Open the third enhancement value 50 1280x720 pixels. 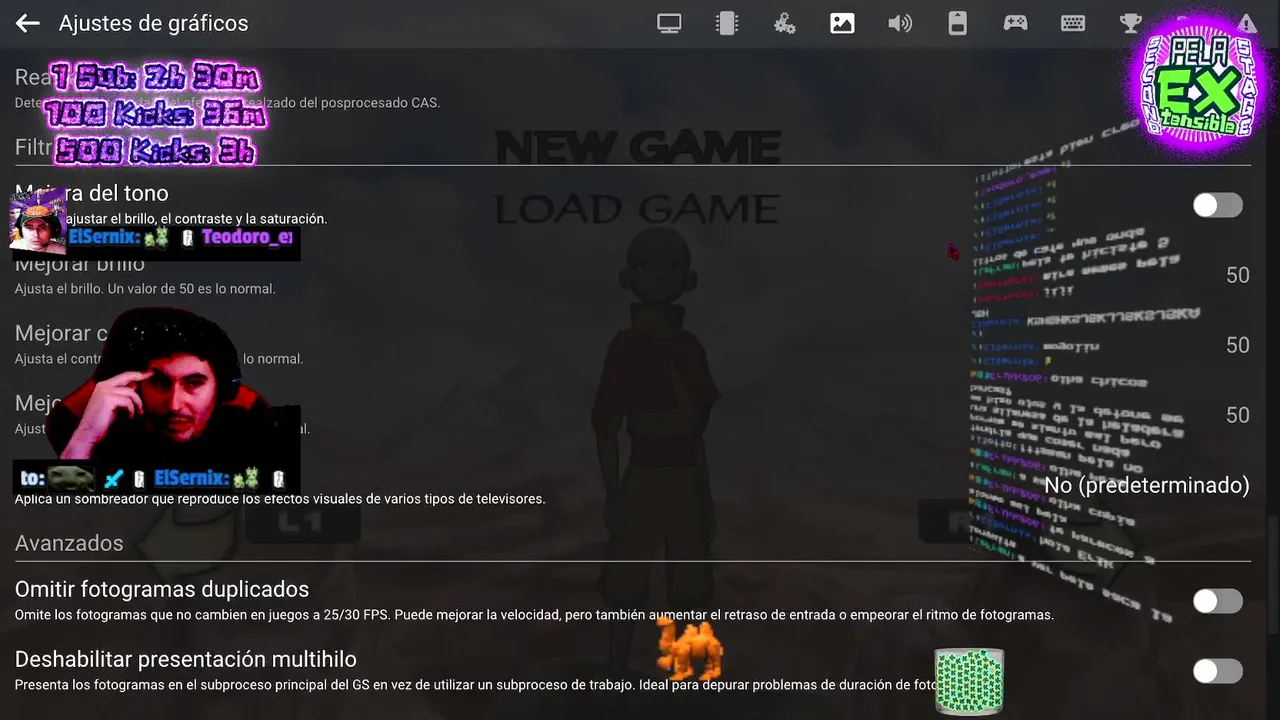(x=1238, y=415)
